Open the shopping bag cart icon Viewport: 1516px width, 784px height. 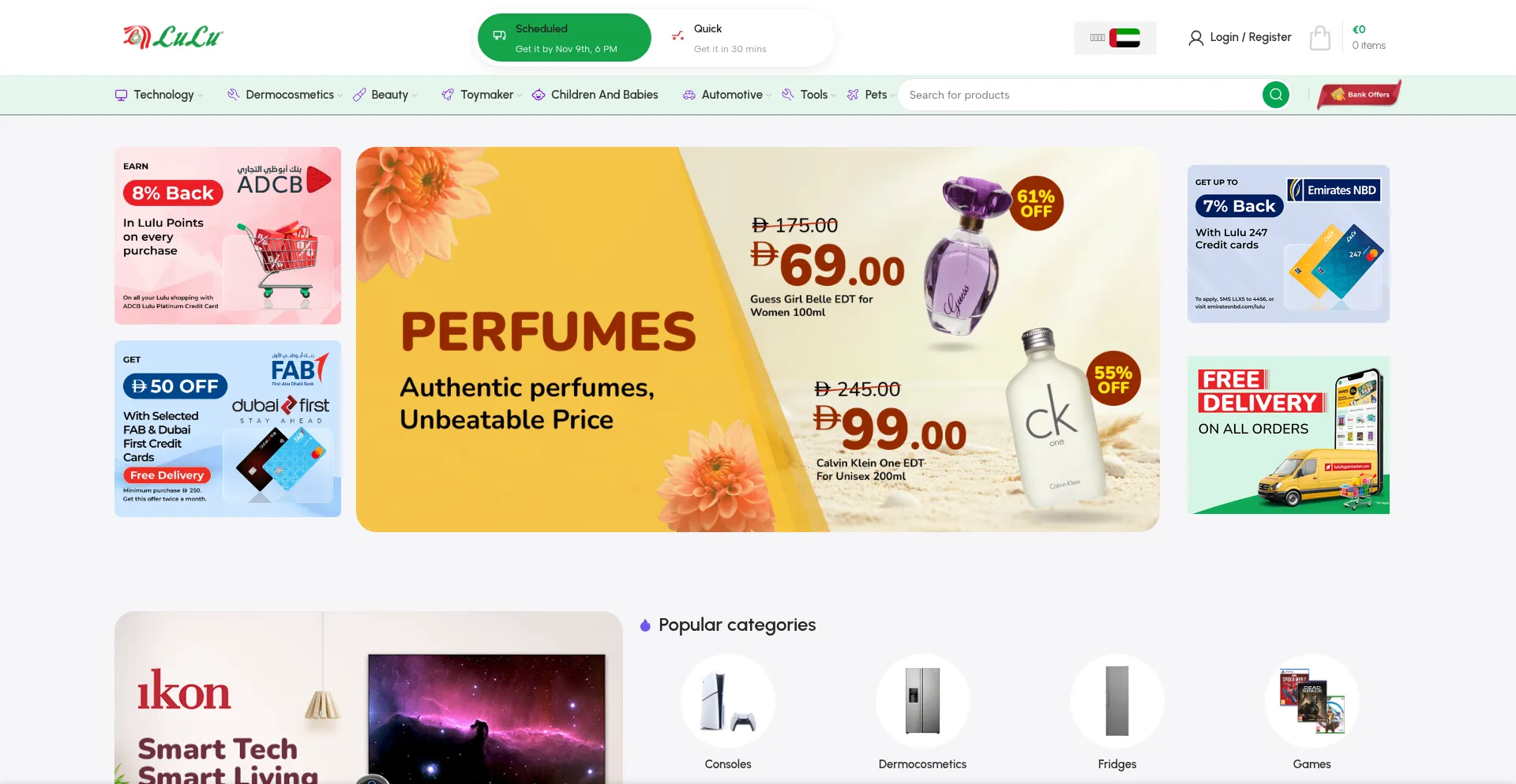coord(1320,37)
